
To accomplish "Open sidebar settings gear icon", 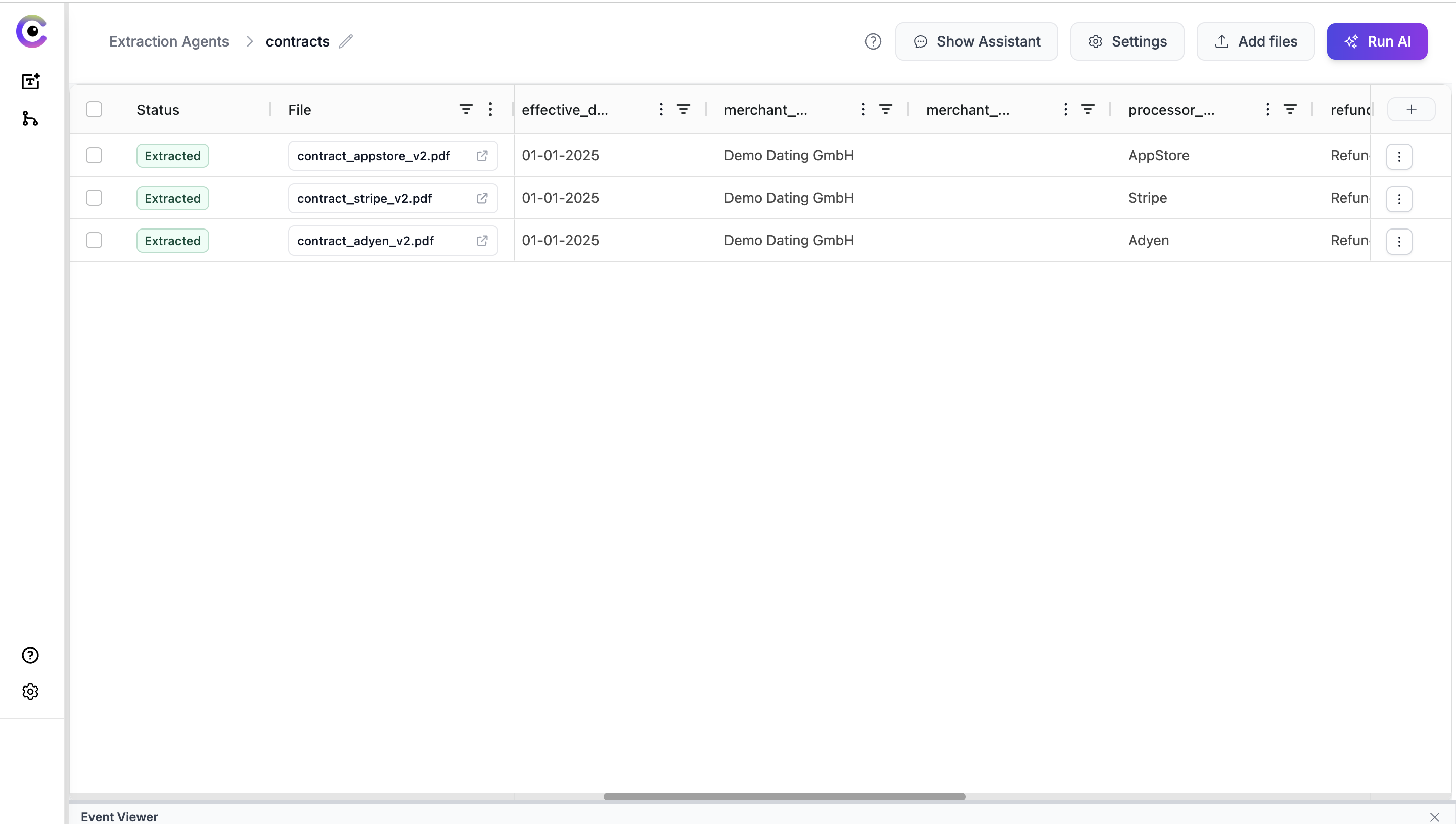I will (30, 692).
